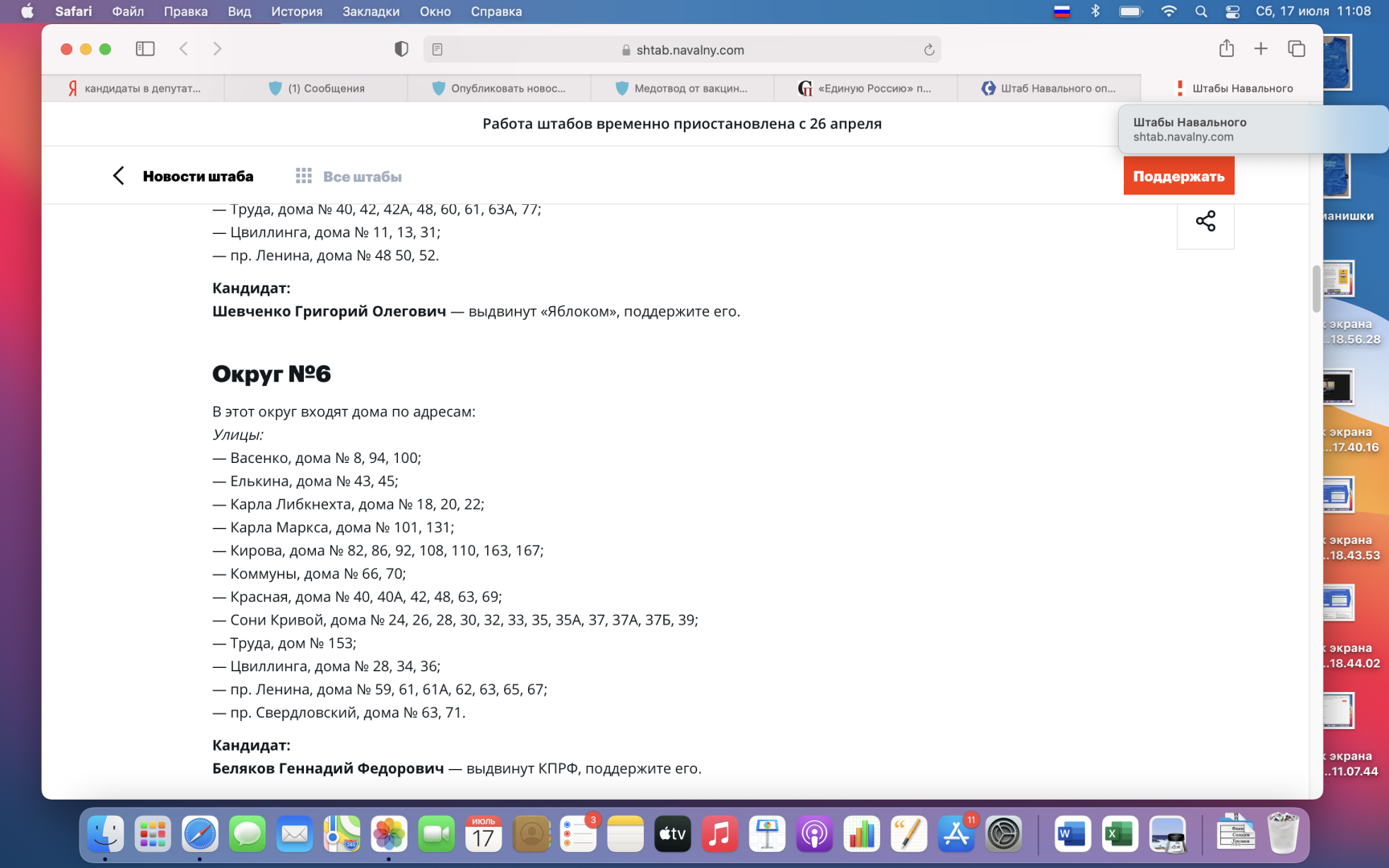Click the page vertical scrollbar
The width and height of the screenshot is (1389, 868).
tap(1316, 288)
